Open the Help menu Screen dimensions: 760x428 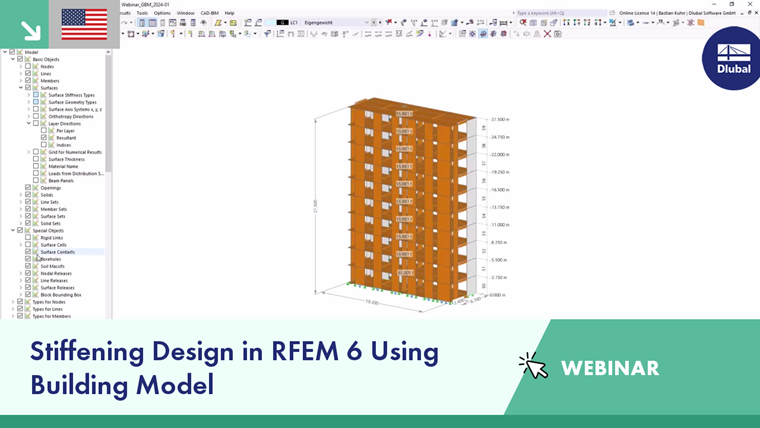pyautogui.click(x=229, y=13)
